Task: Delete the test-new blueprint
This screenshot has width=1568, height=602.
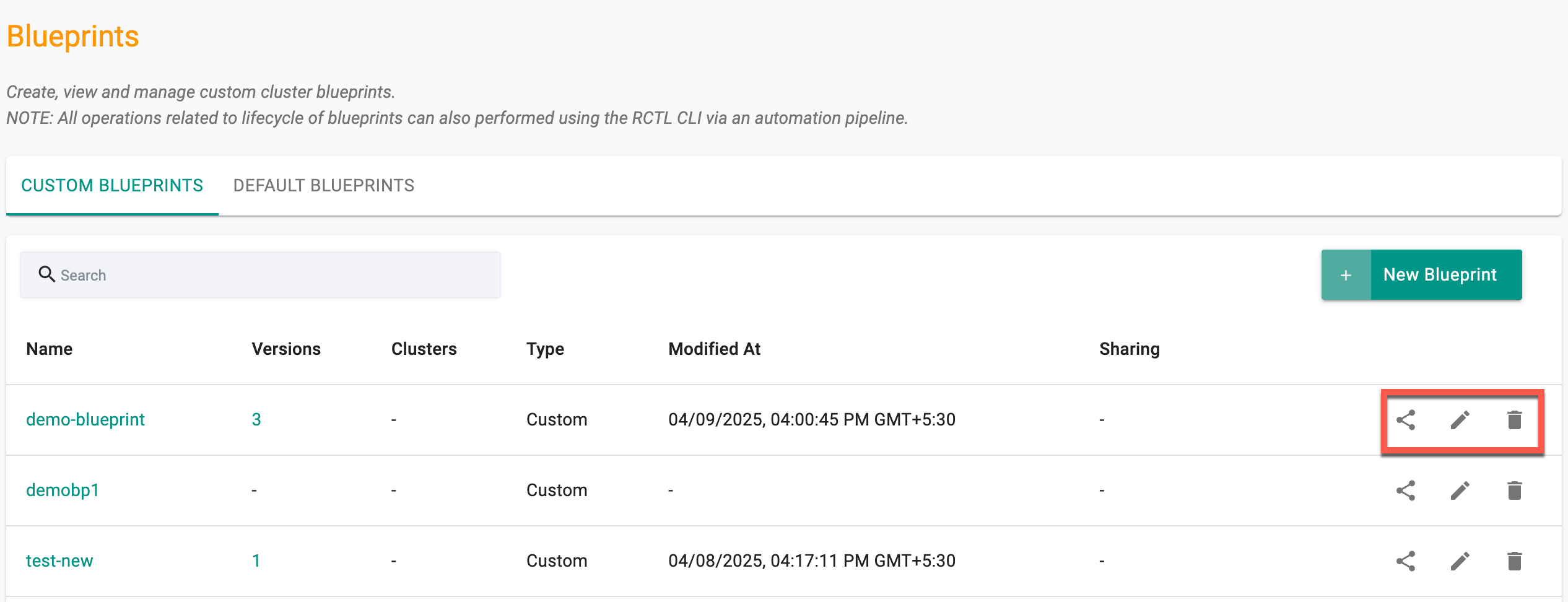Action: point(1514,561)
